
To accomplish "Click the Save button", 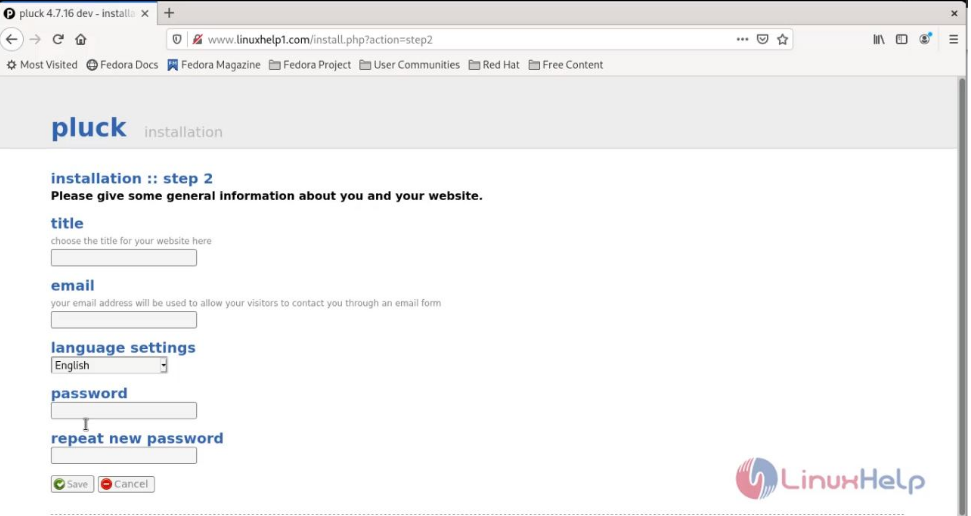I will click(72, 484).
